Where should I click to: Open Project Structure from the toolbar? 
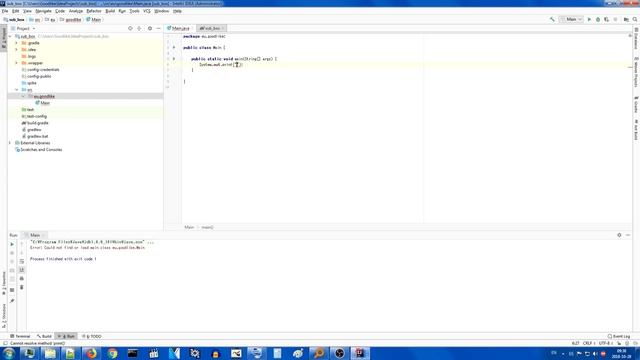click(626, 19)
